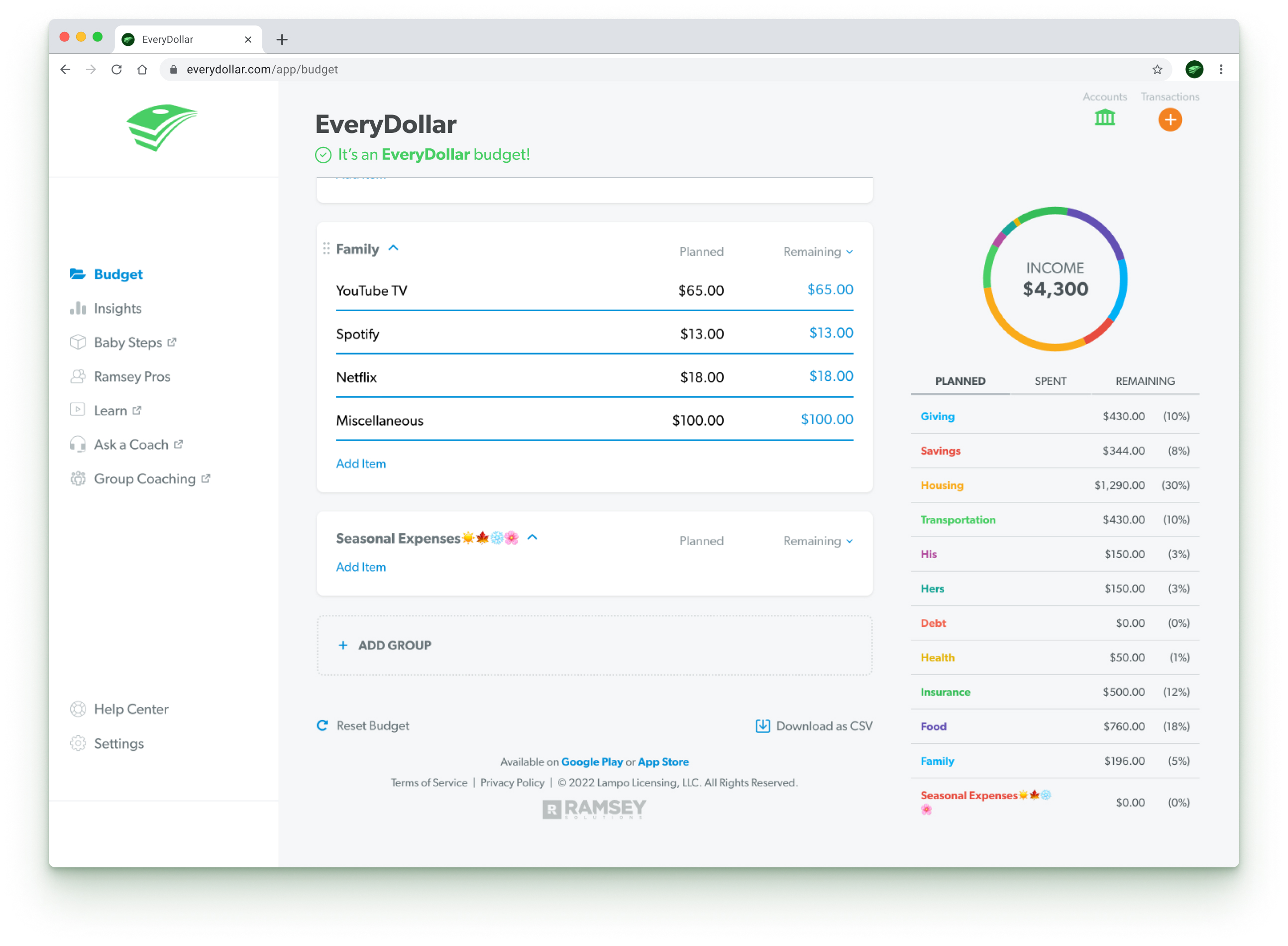Click the Ask a Coach headset icon
Viewport: 1288px width, 946px height.
78,444
